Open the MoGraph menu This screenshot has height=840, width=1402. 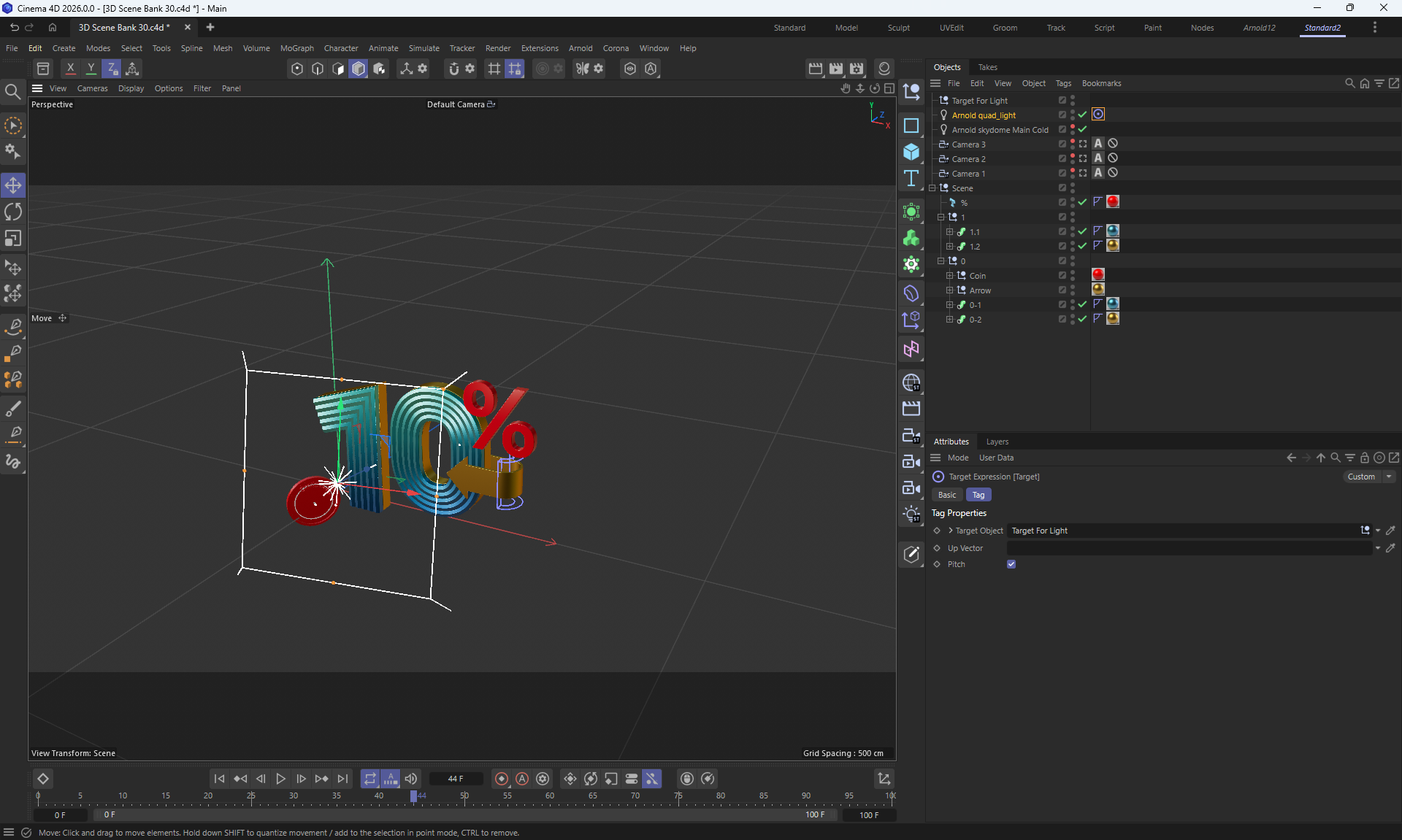pos(296,48)
